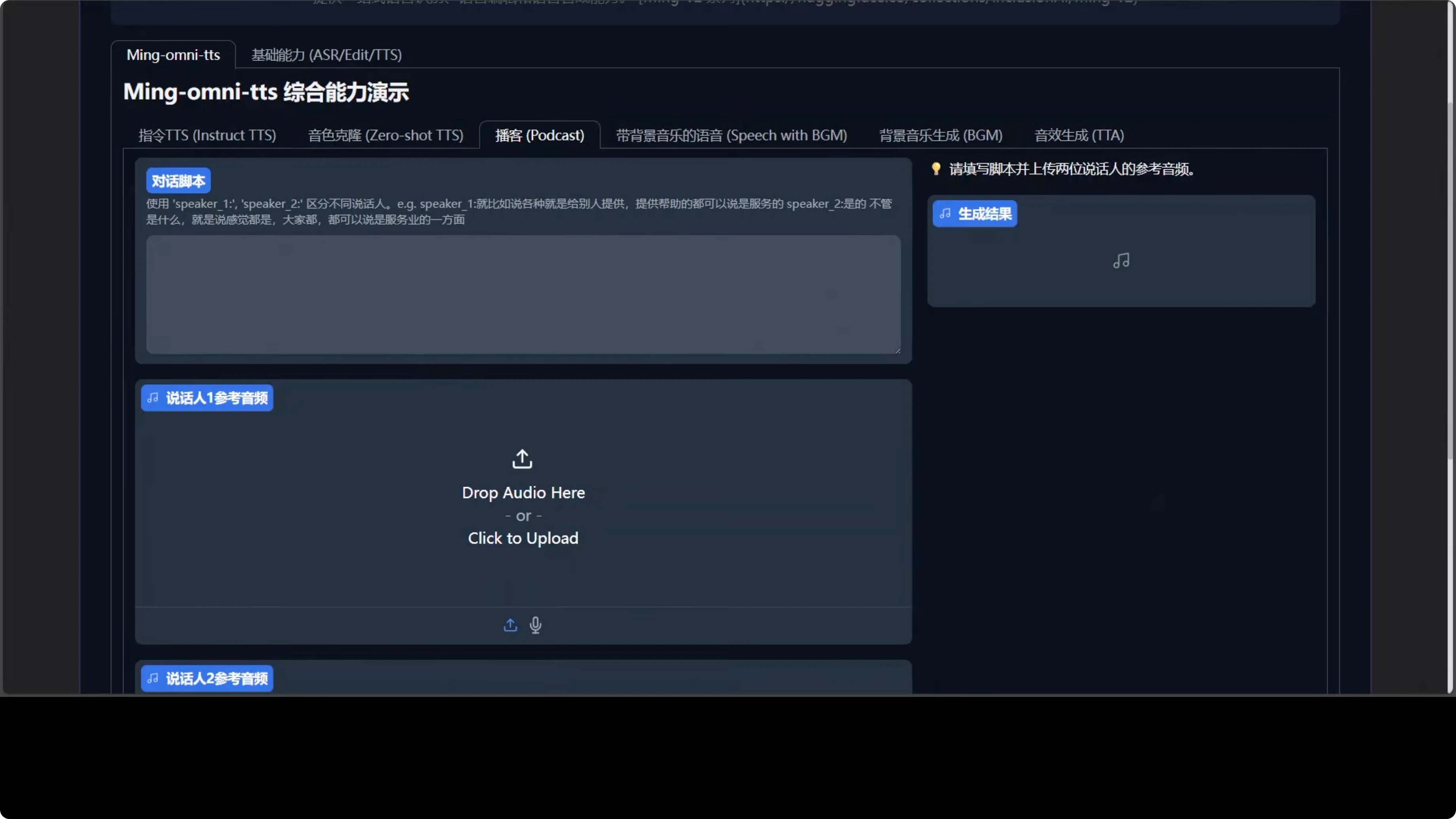Select the Ming-omni-tts tab
Screen dimensions: 1456x819
pos(173,54)
